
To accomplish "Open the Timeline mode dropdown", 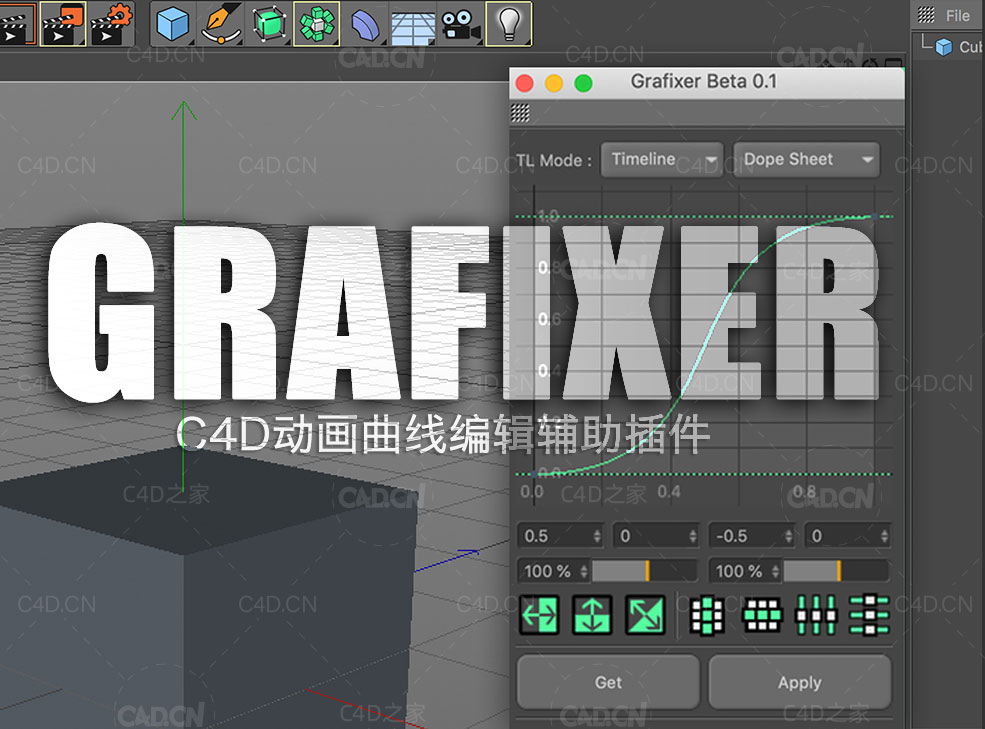I will (661, 160).
